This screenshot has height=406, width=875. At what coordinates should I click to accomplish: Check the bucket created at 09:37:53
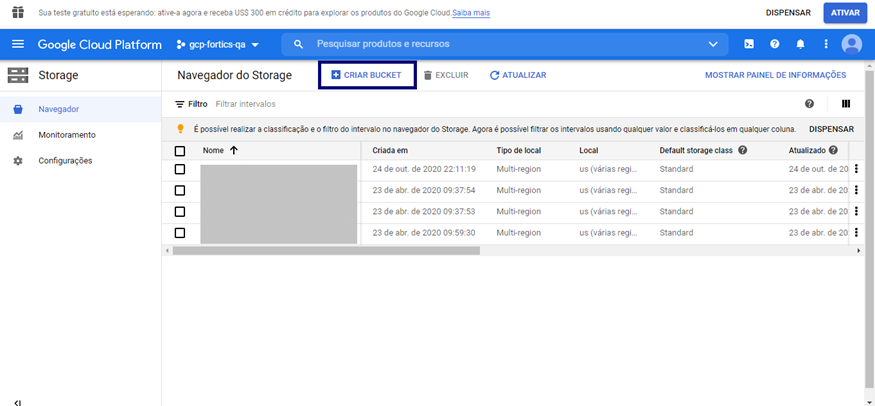coord(180,211)
